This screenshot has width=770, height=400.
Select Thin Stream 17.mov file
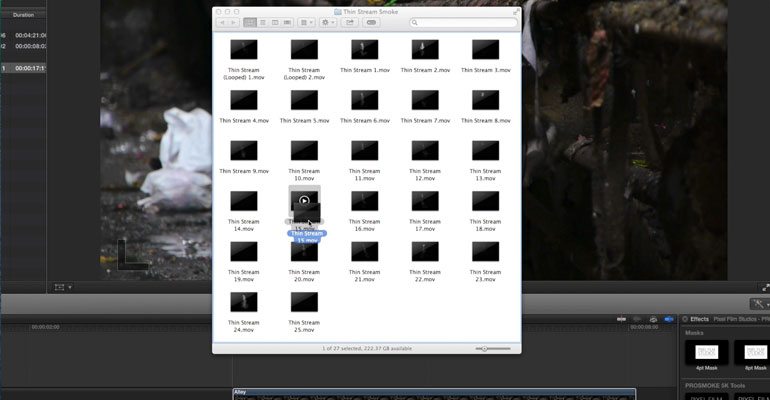[425, 211]
